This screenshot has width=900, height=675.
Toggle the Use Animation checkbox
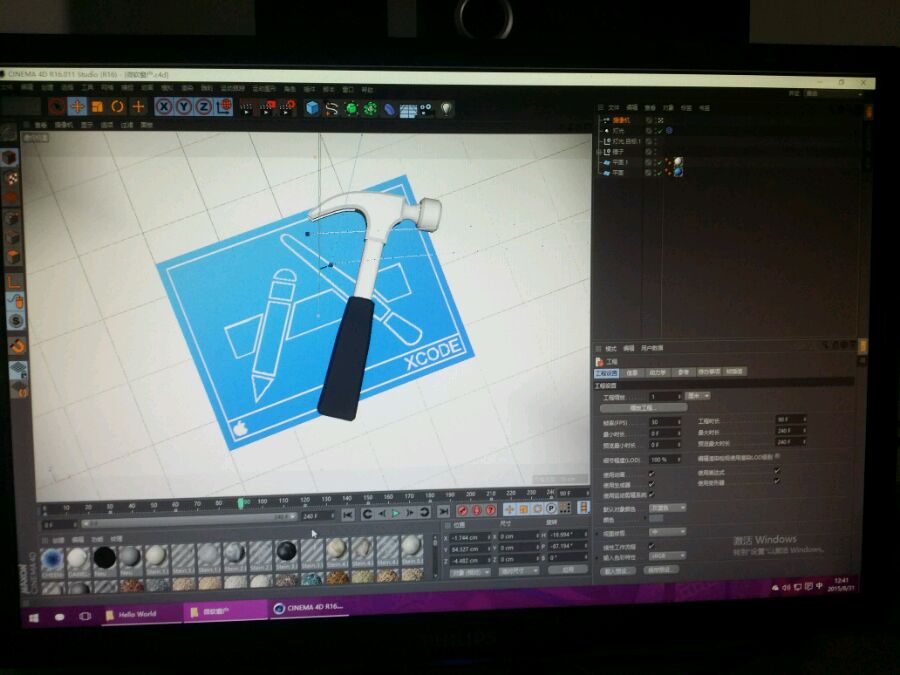[x=651, y=474]
